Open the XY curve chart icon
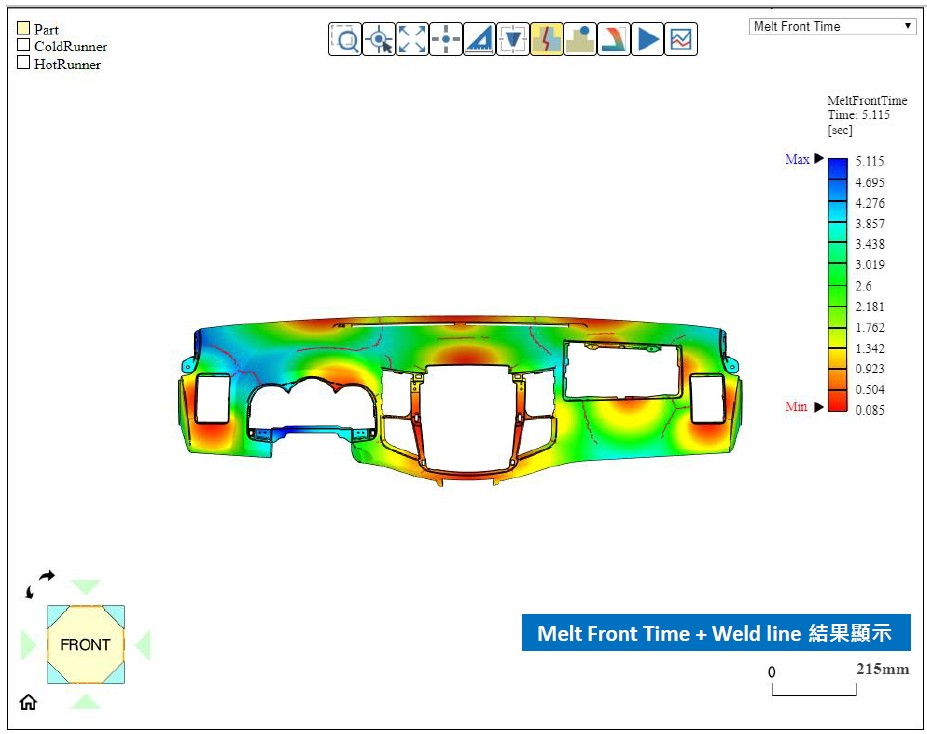The width and height of the screenshot is (927, 734). point(681,40)
